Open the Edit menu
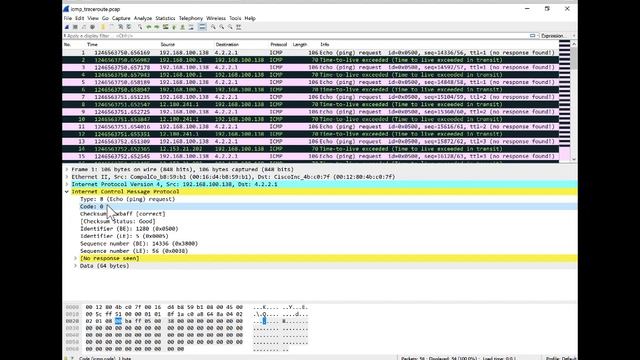The image size is (640, 360). pyautogui.click(x=80, y=18)
